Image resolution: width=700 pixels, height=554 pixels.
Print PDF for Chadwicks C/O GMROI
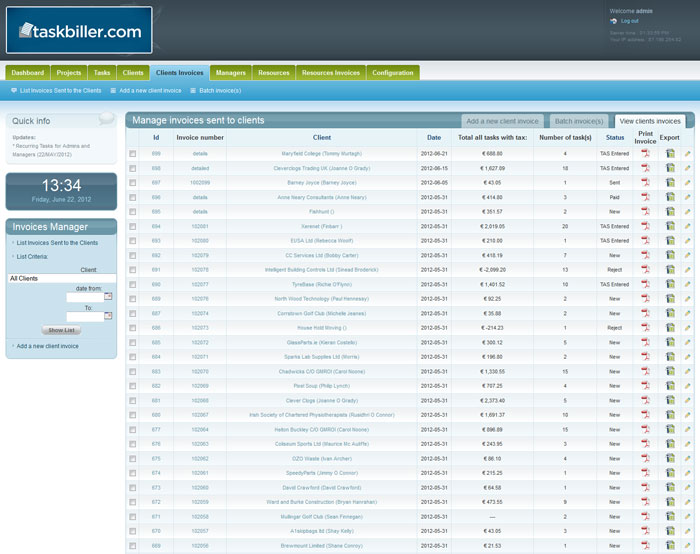[645, 371]
